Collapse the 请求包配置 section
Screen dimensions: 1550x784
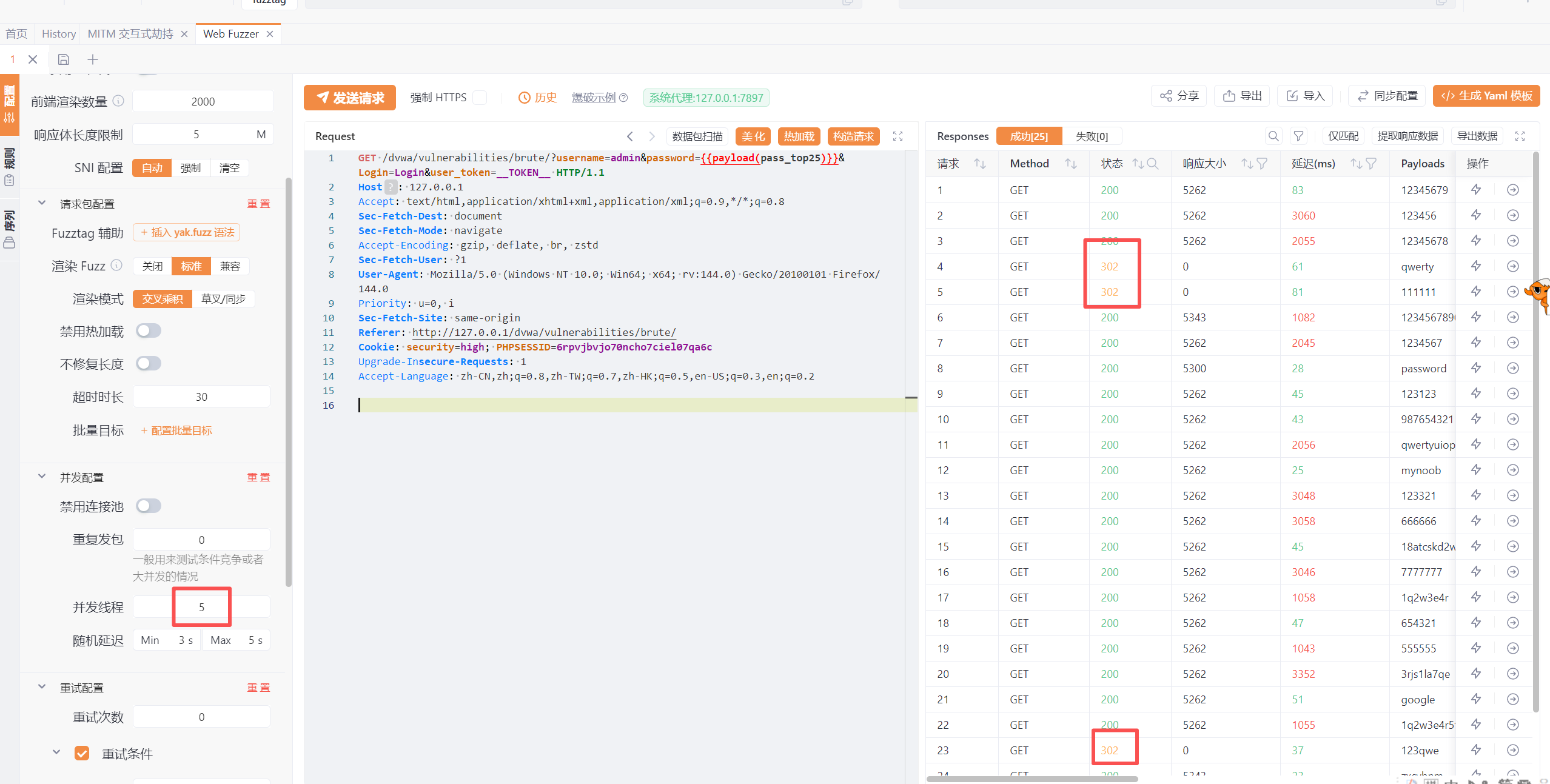click(42, 204)
